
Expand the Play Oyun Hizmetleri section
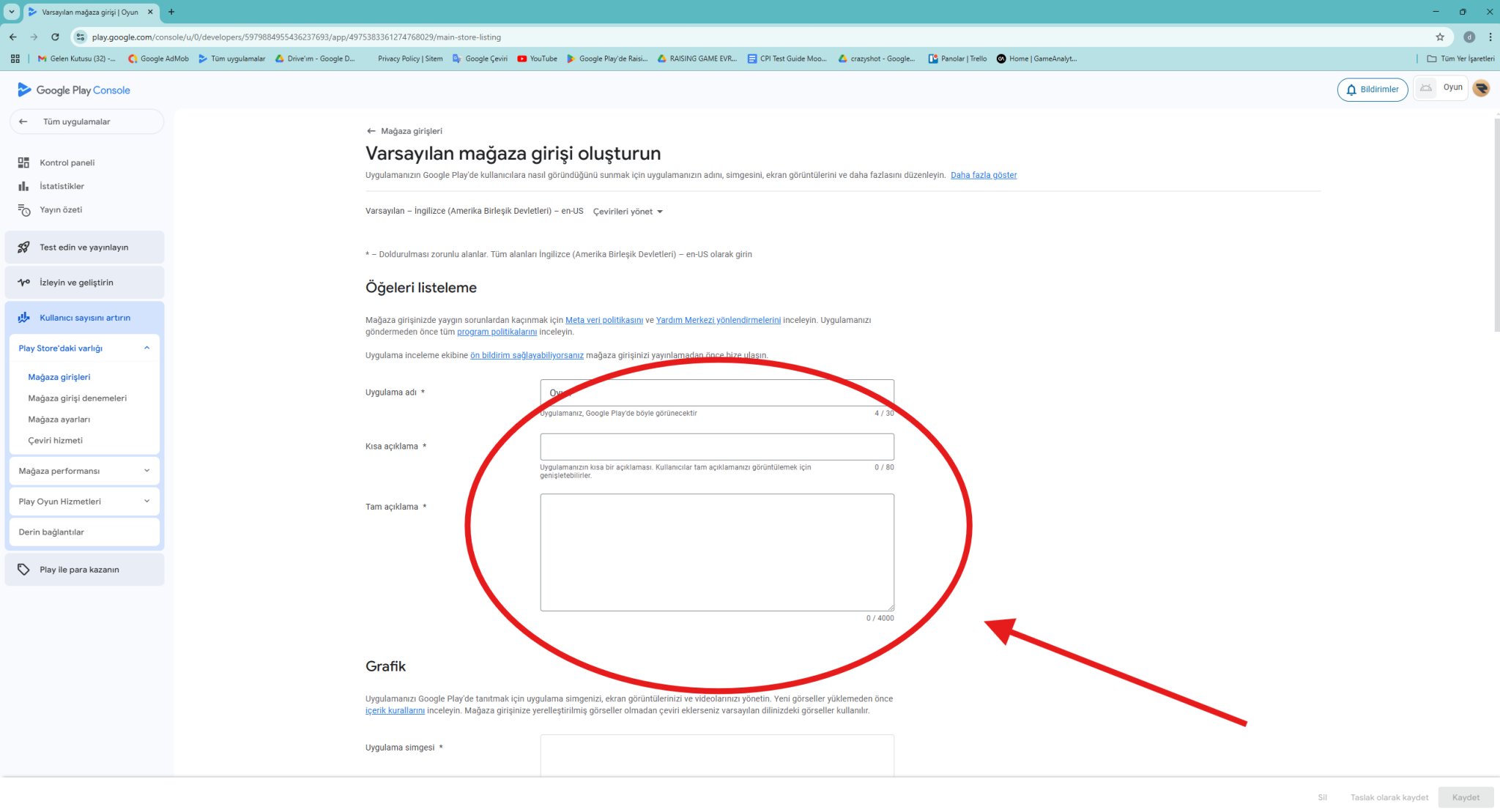146,502
